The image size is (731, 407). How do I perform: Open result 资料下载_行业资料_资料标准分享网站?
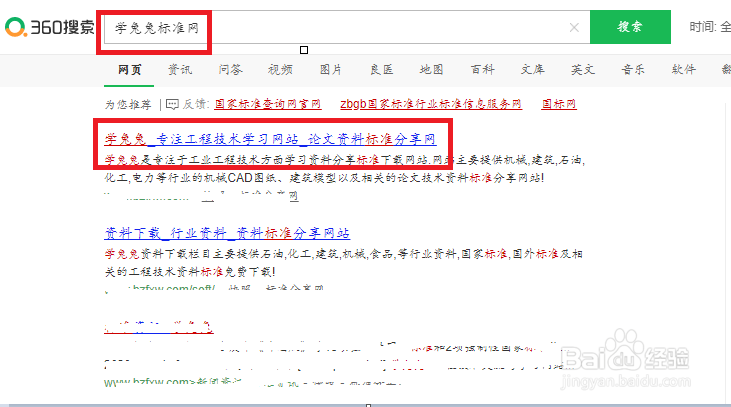(x=227, y=233)
